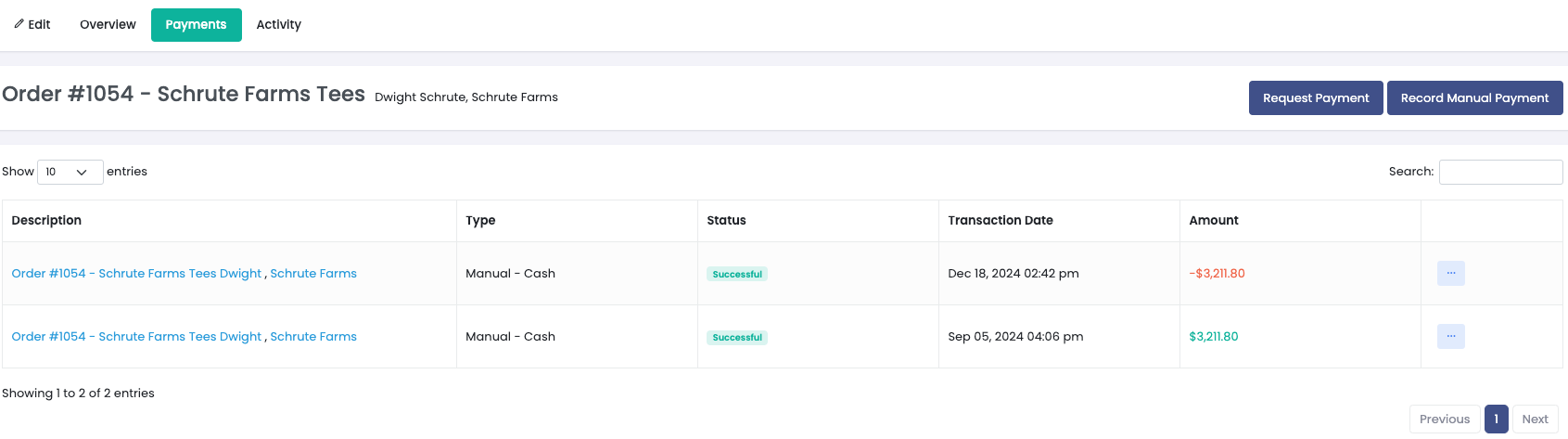Click Manual - Cash in the Sep 05 row

click(510, 337)
